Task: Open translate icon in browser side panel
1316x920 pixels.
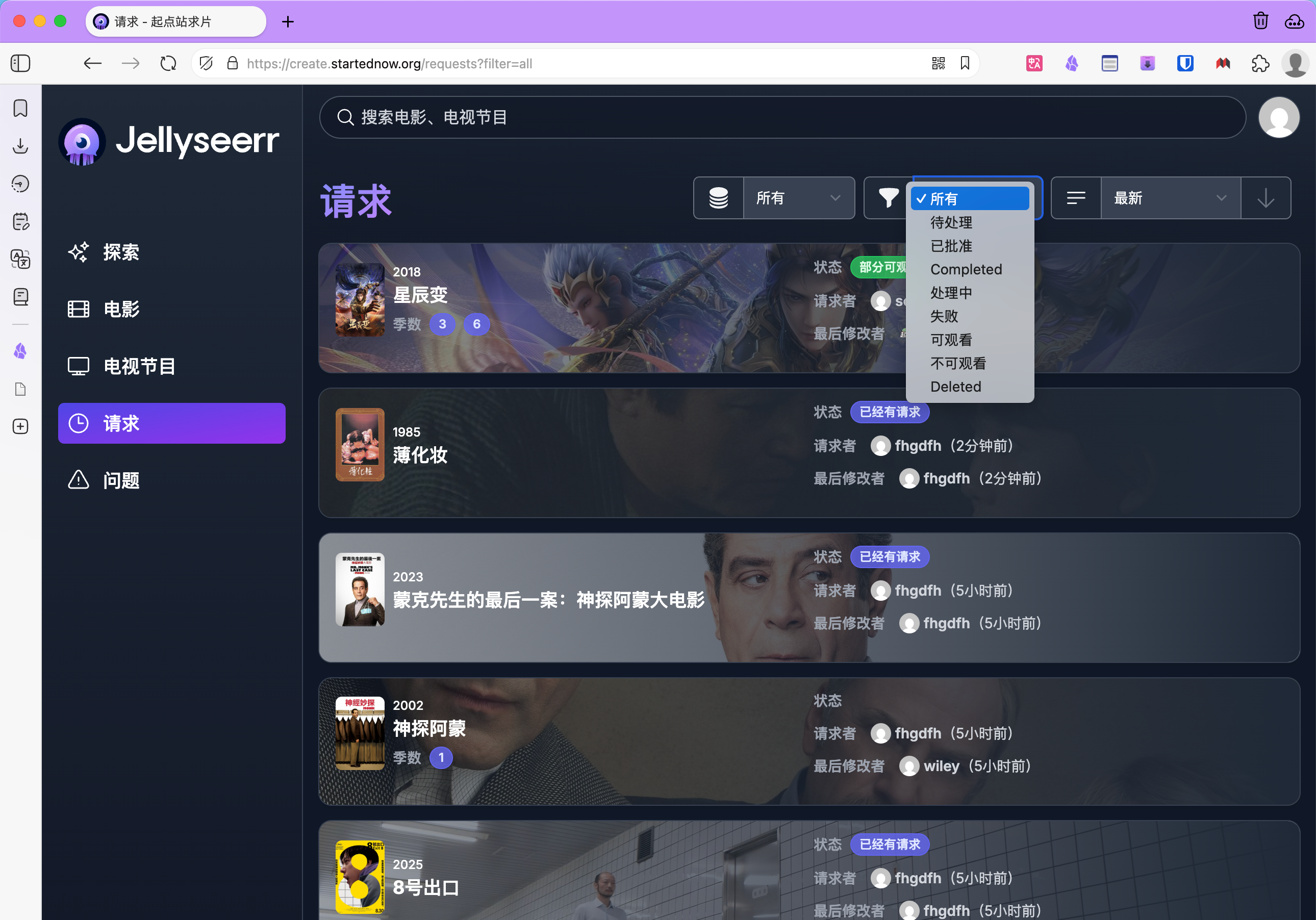Action: pyautogui.click(x=20, y=259)
